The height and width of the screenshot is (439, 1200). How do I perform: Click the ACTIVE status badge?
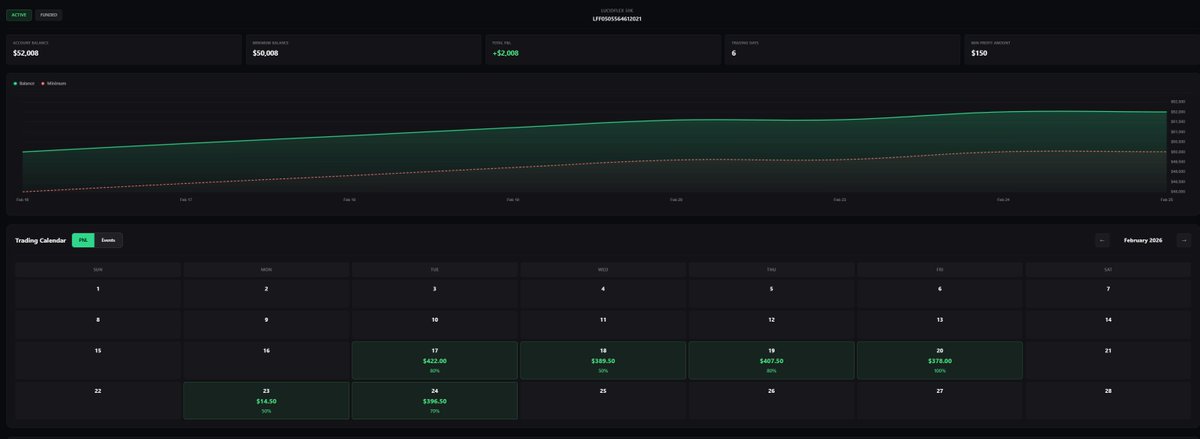coord(19,15)
